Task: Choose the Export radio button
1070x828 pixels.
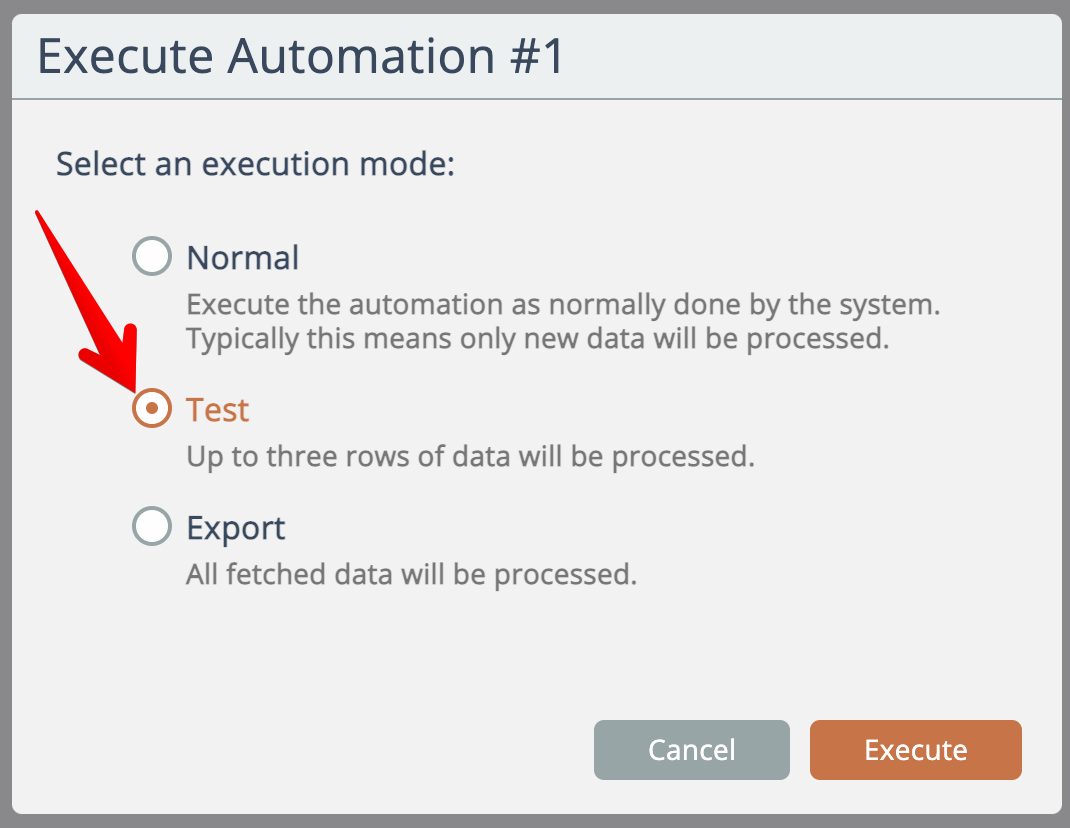Action: (152, 527)
